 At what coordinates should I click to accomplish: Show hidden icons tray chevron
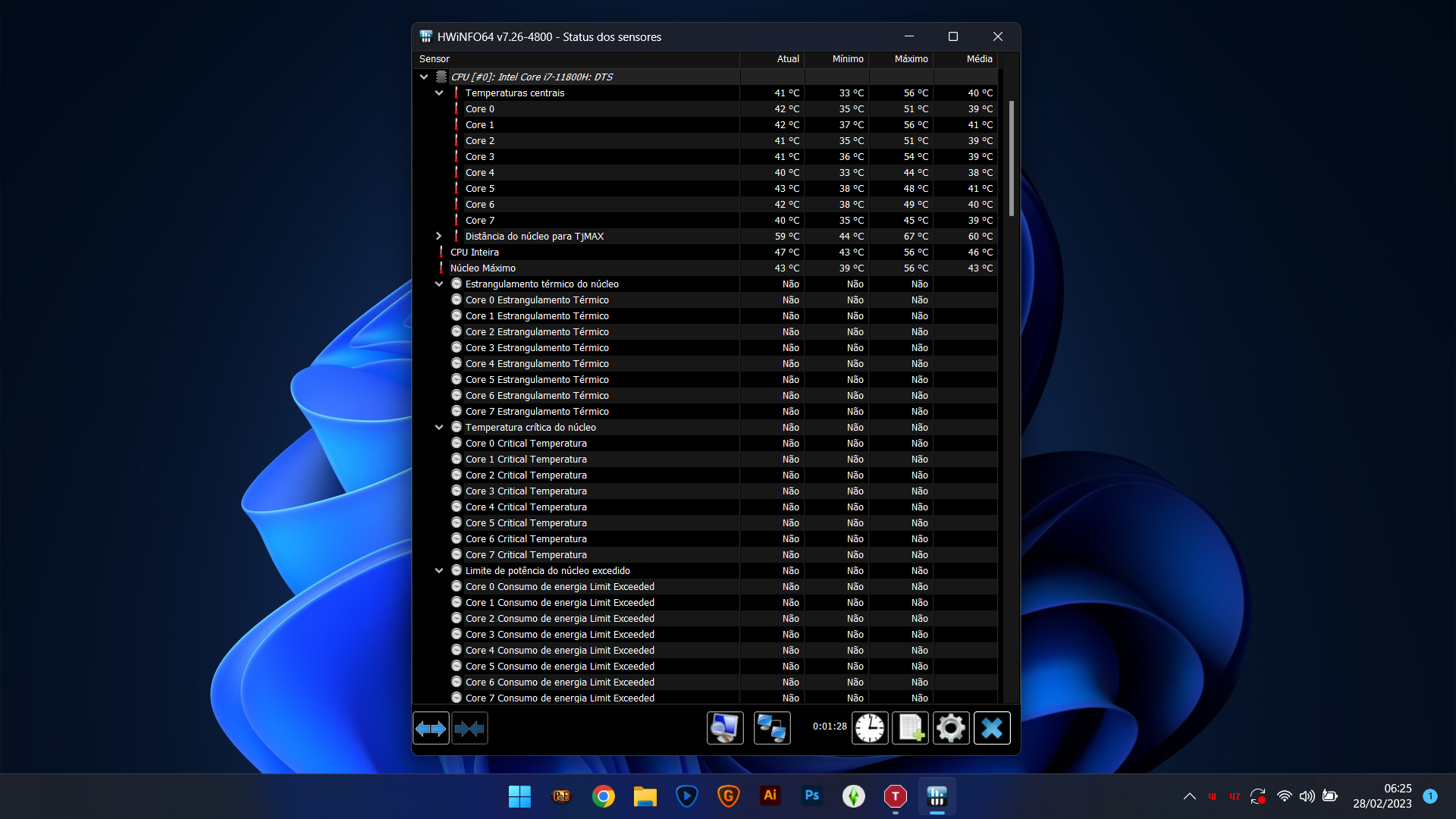point(1189,796)
